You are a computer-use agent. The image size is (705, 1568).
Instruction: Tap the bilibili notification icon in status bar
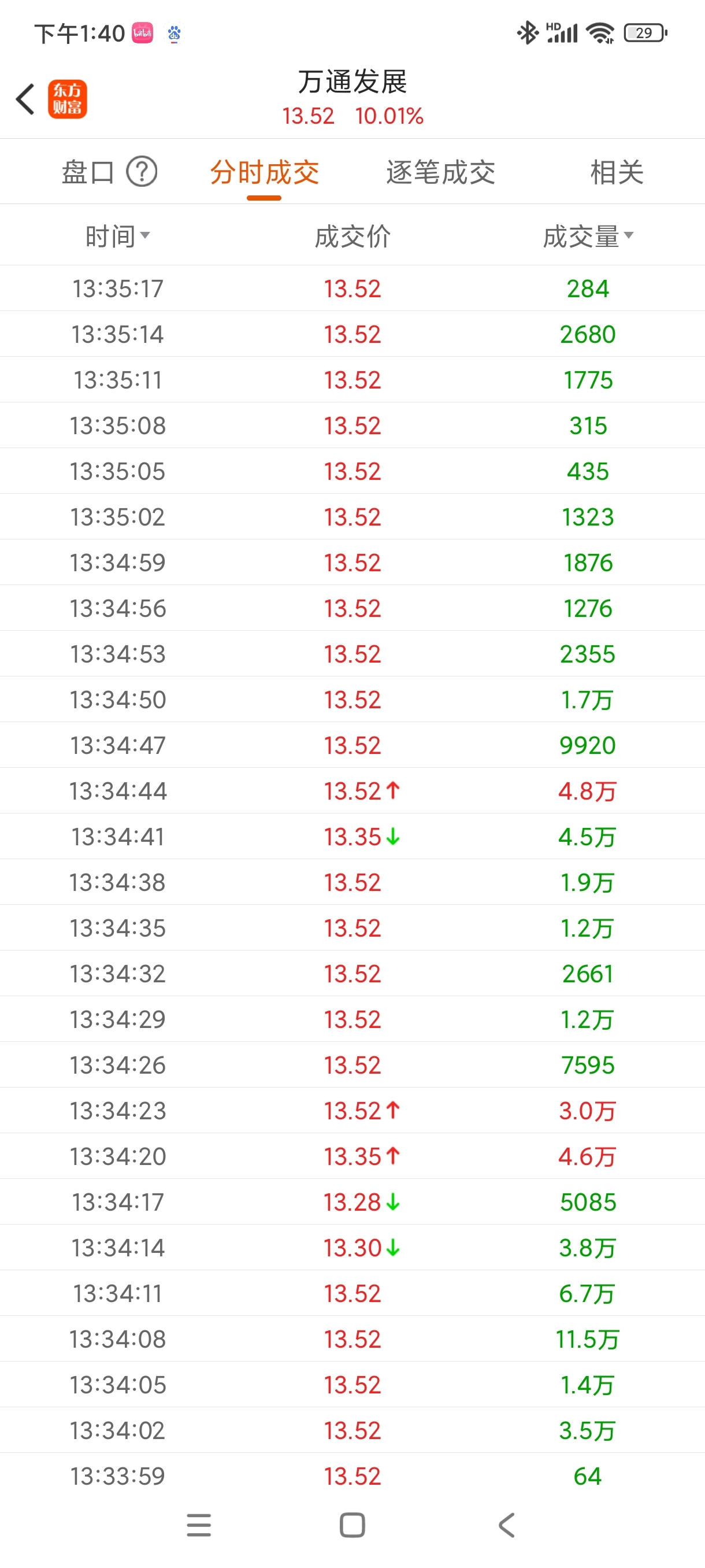click(x=143, y=33)
